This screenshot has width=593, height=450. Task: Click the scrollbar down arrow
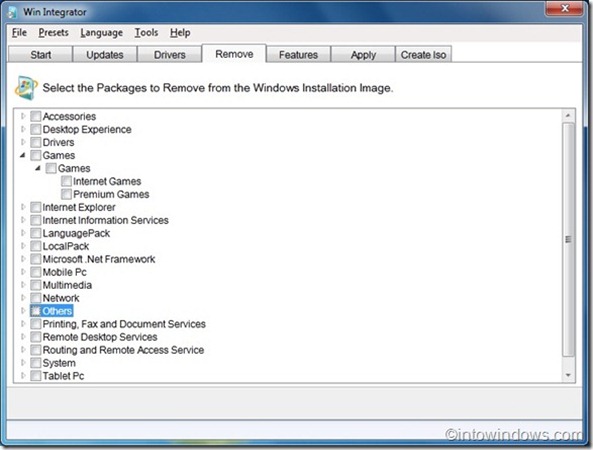568,375
